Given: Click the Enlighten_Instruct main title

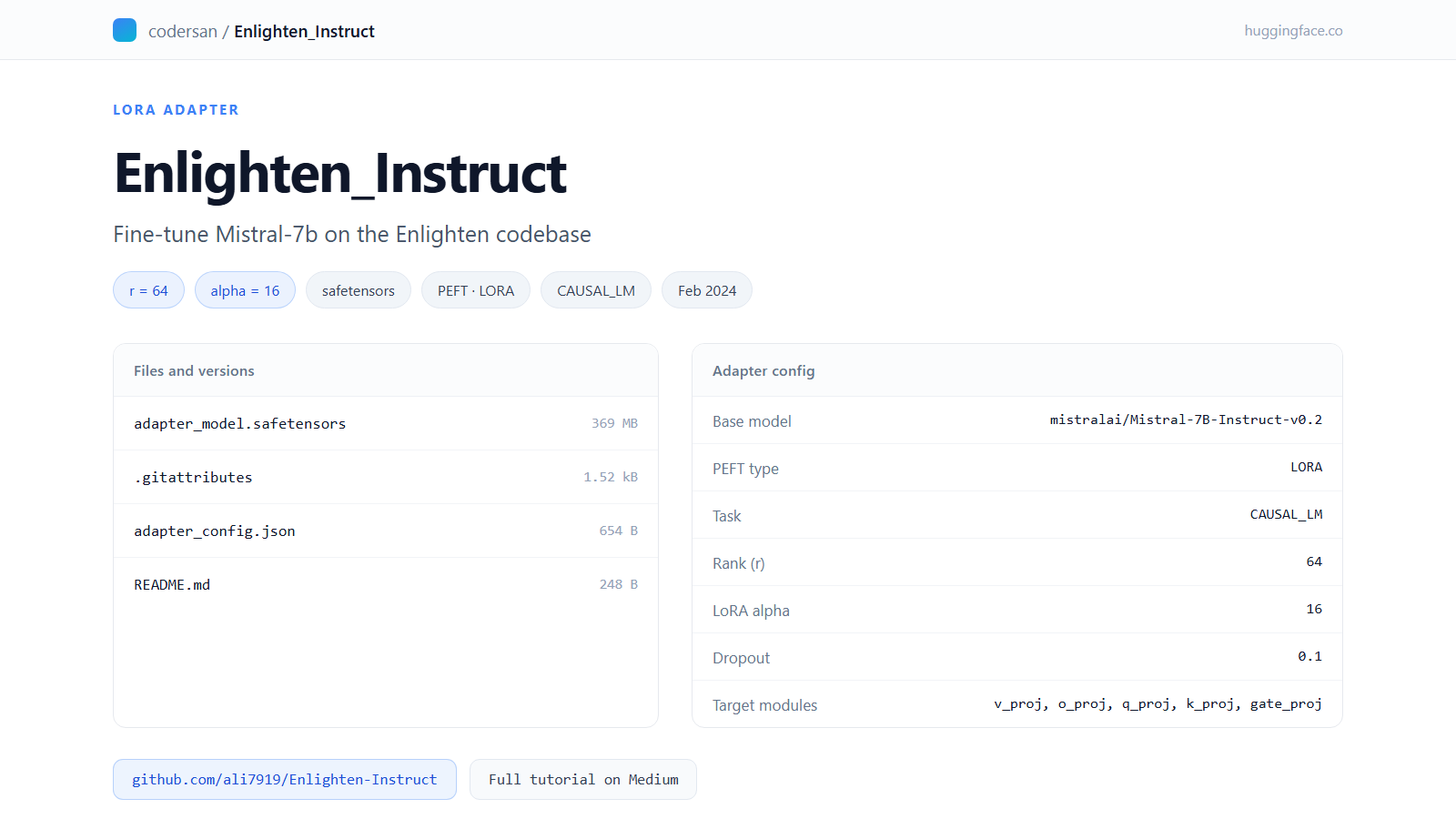Looking at the screenshot, I should coord(340,173).
